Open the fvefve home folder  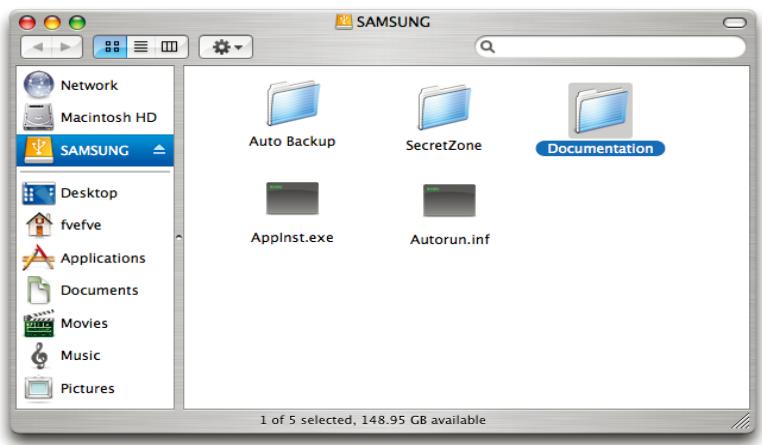click(x=95, y=225)
